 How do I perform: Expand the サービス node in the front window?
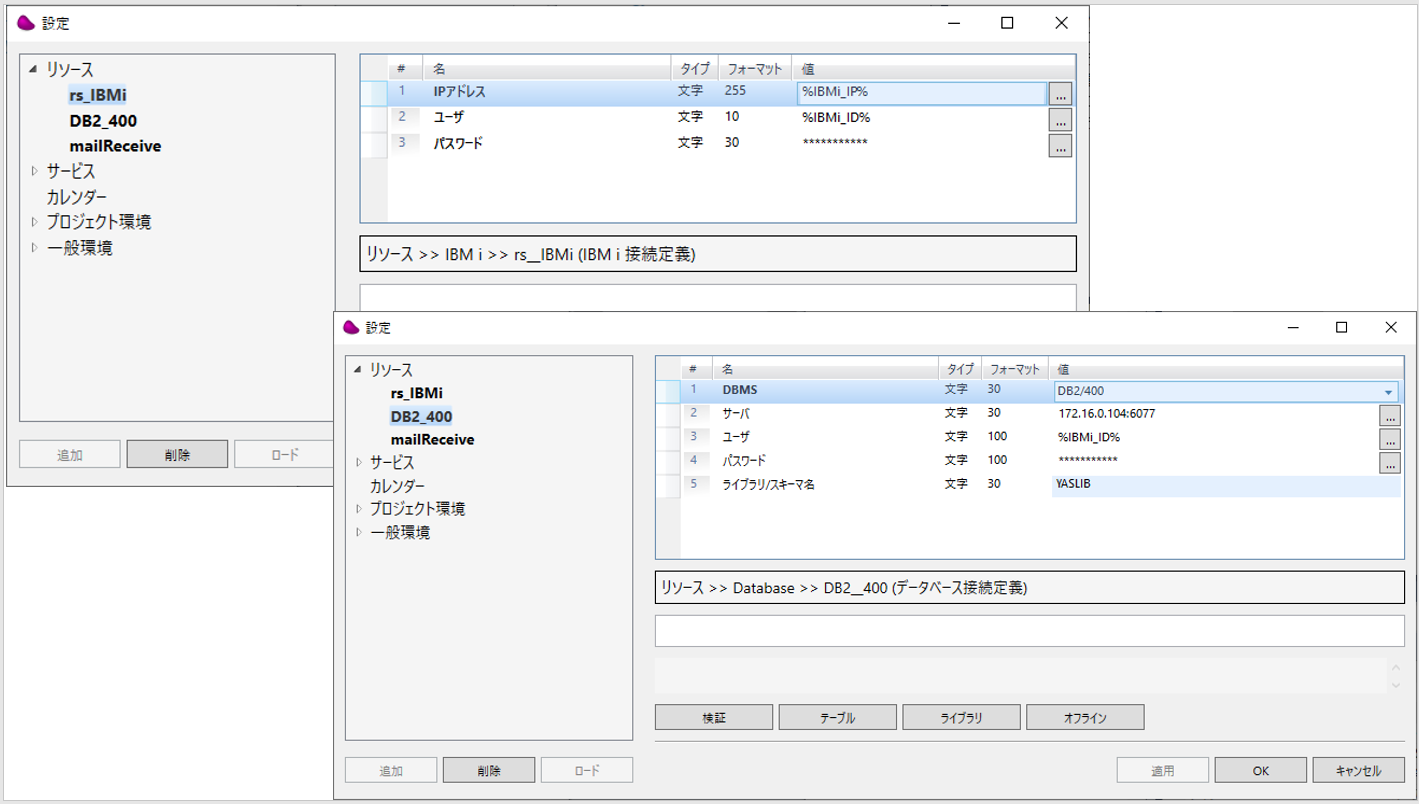[x=359, y=463]
